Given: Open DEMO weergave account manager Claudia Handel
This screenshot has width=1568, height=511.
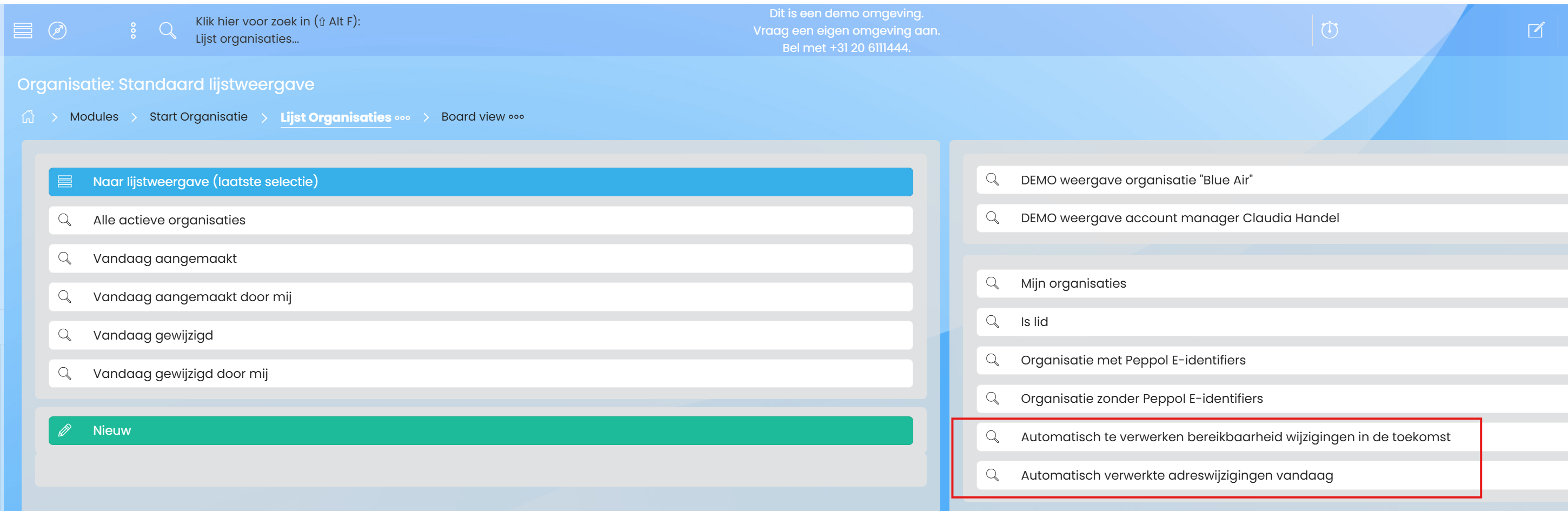Looking at the screenshot, I should (x=1272, y=218).
